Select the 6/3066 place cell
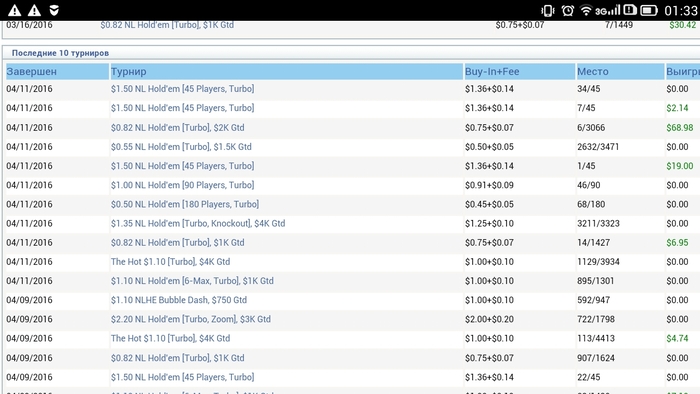 [x=591, y=128]
